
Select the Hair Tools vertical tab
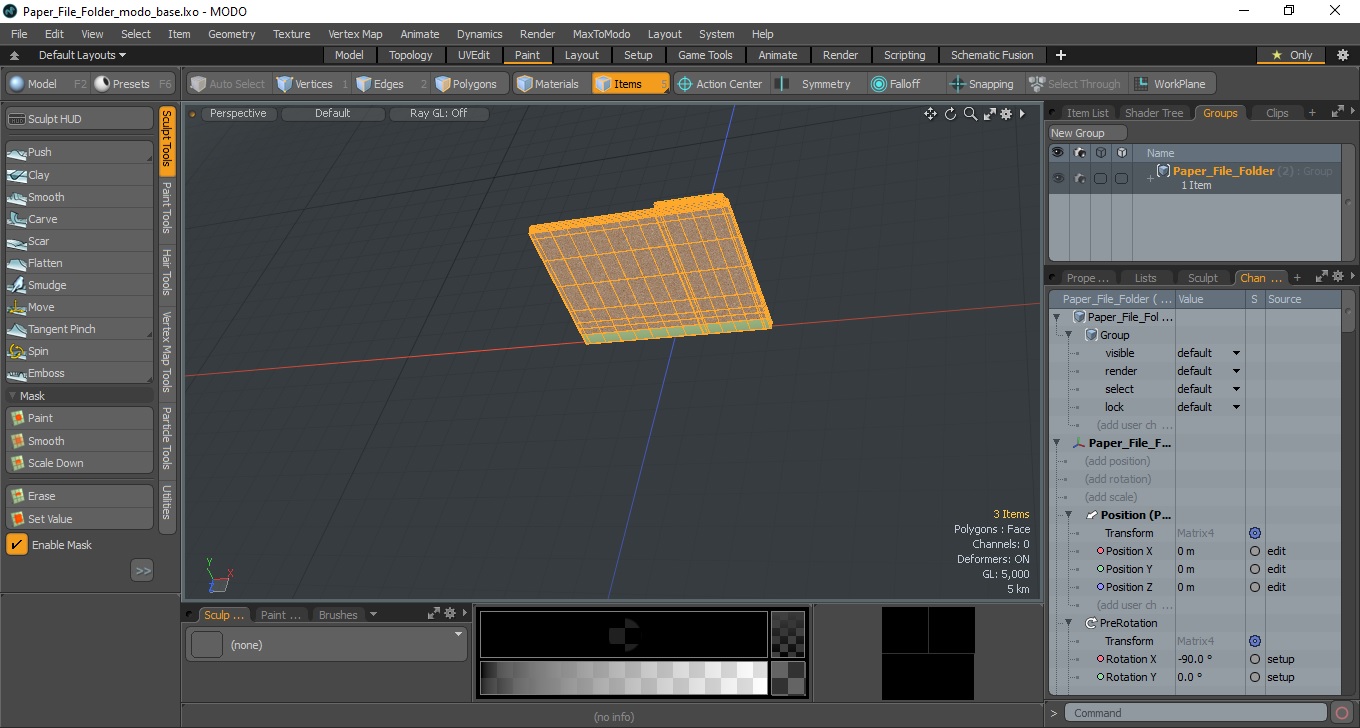click(x=167, y=271)
